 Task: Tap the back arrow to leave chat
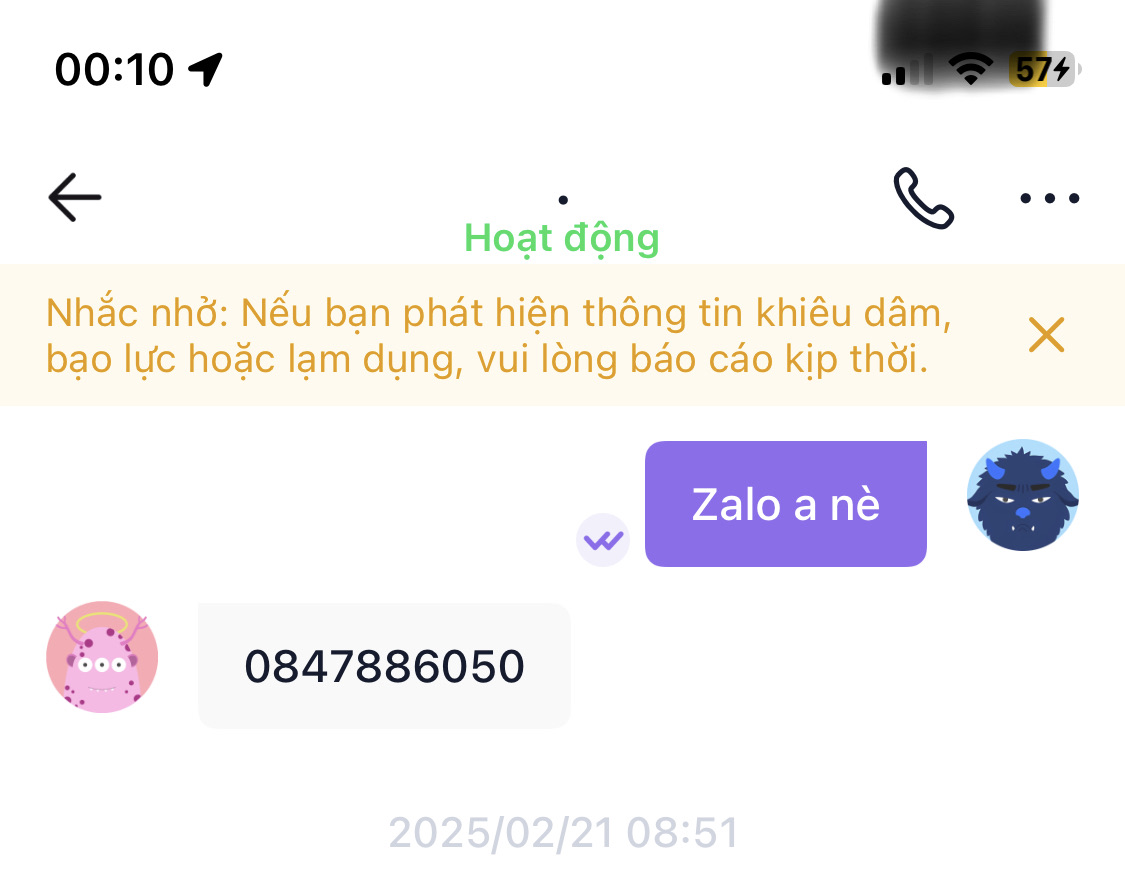(75, 197)
